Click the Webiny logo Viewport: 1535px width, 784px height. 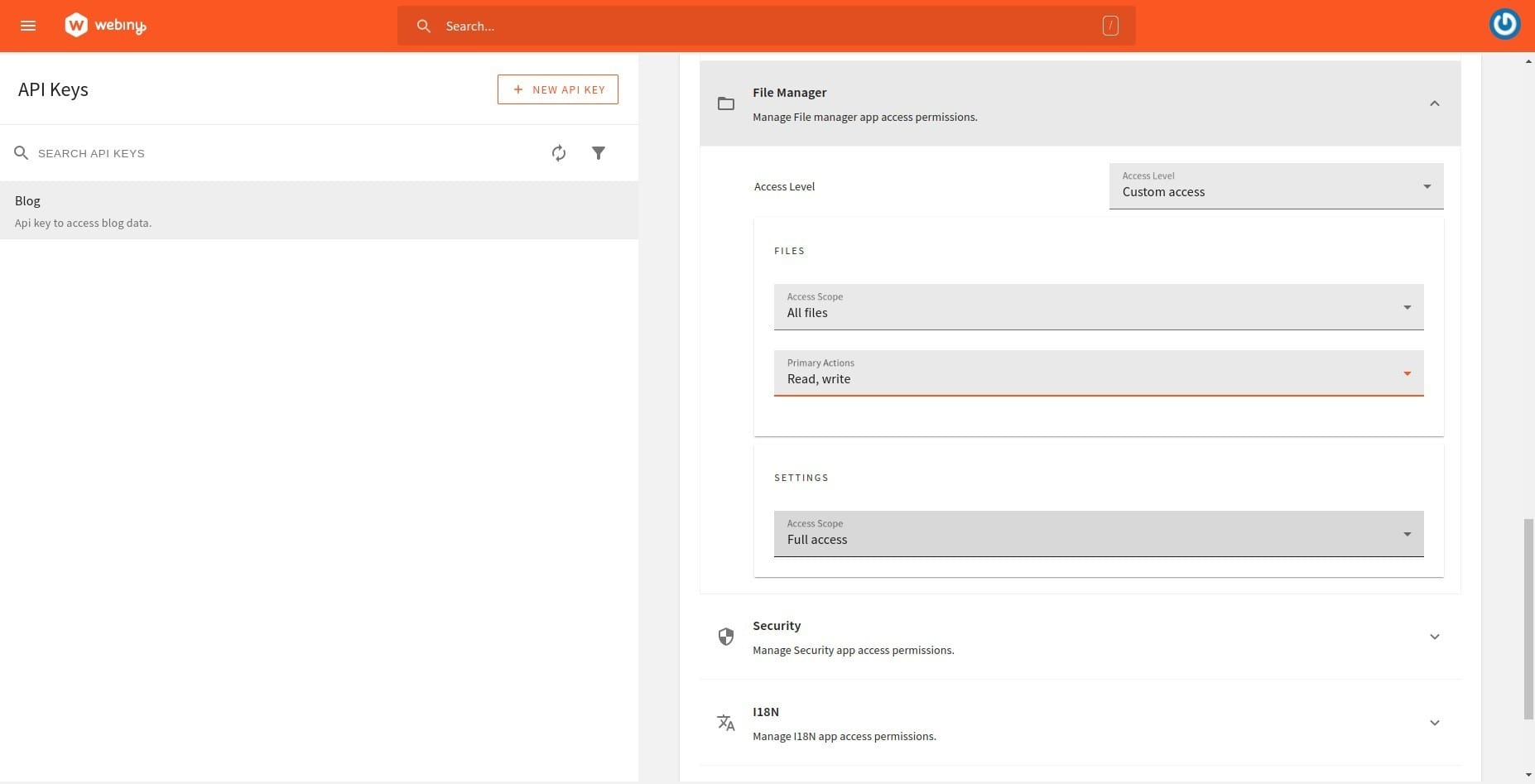(105, 26)
